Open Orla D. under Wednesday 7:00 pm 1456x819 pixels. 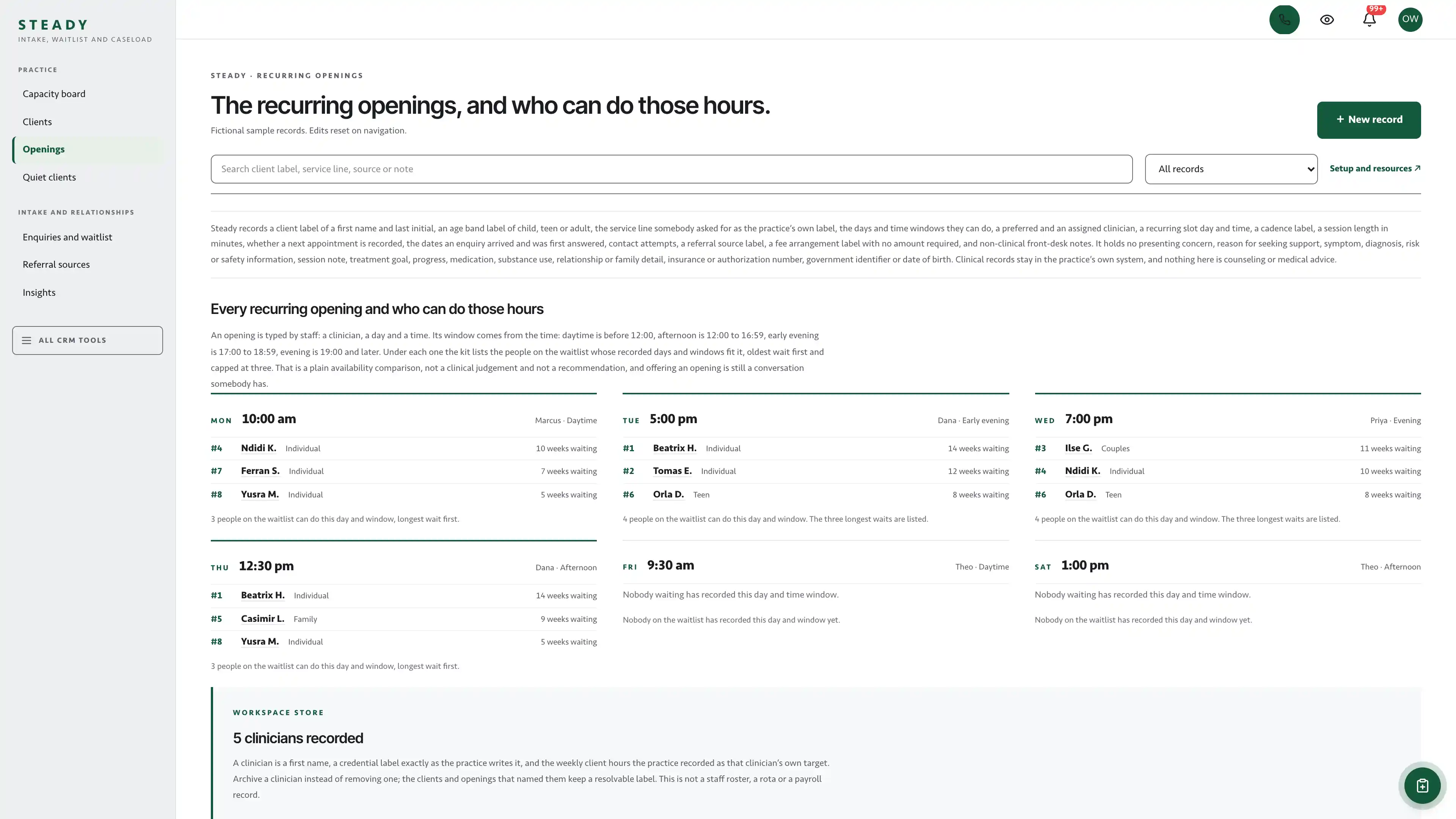pyautogui.click(x=1080, y=494)
